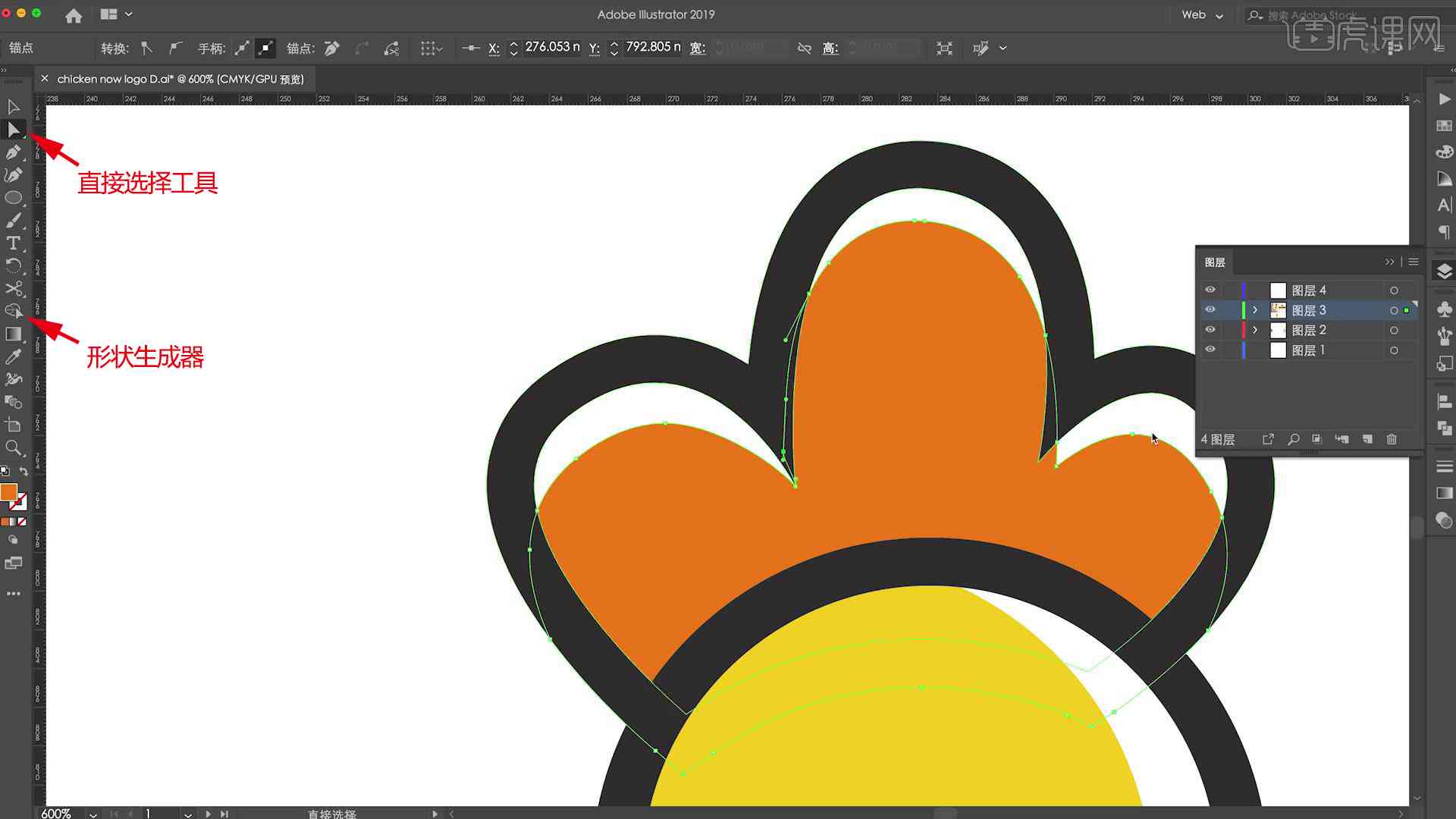Convert selected anchor points to smooth

click(x=175, y=49)
